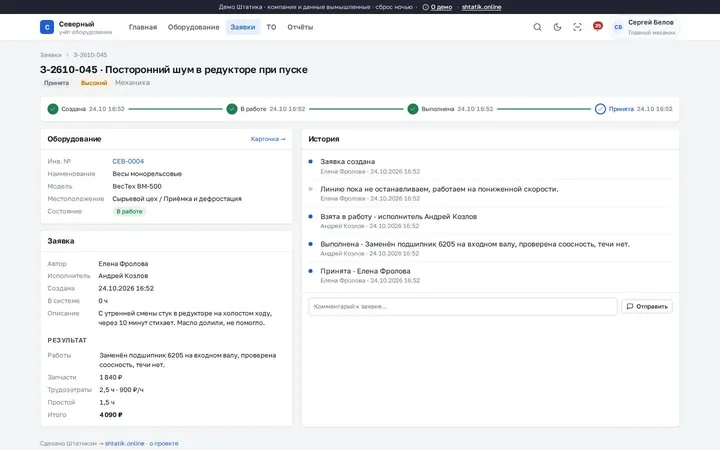Click В работе step check icon
This screenshot has width=720, height=450.
[x=232, y=109]
